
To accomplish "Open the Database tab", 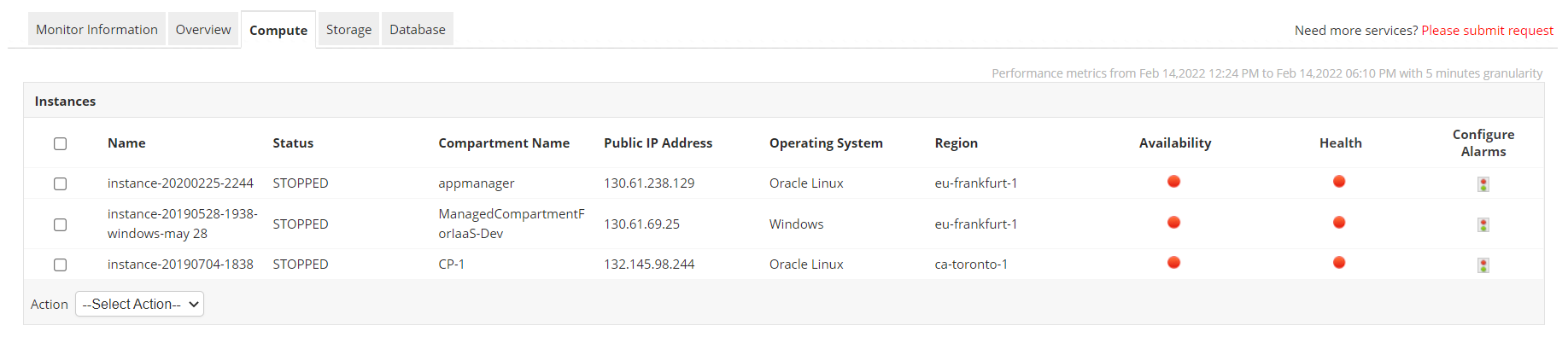I will [x=418, y=30].
